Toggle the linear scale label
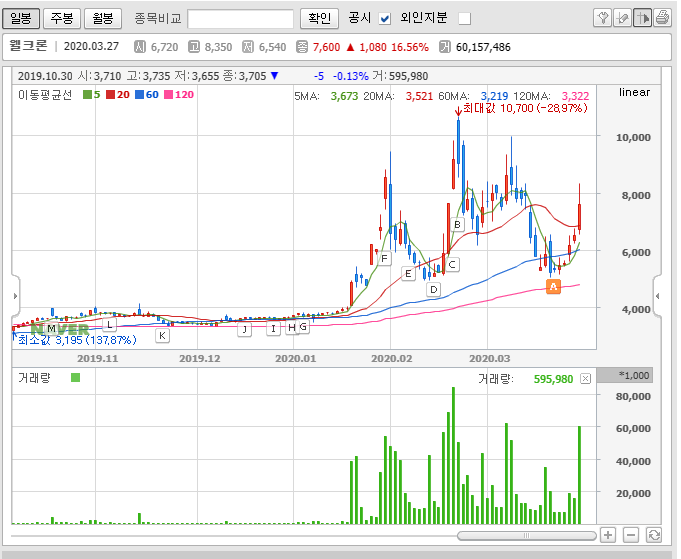This screenshot has height=559, width=681. tap(635, 93)
